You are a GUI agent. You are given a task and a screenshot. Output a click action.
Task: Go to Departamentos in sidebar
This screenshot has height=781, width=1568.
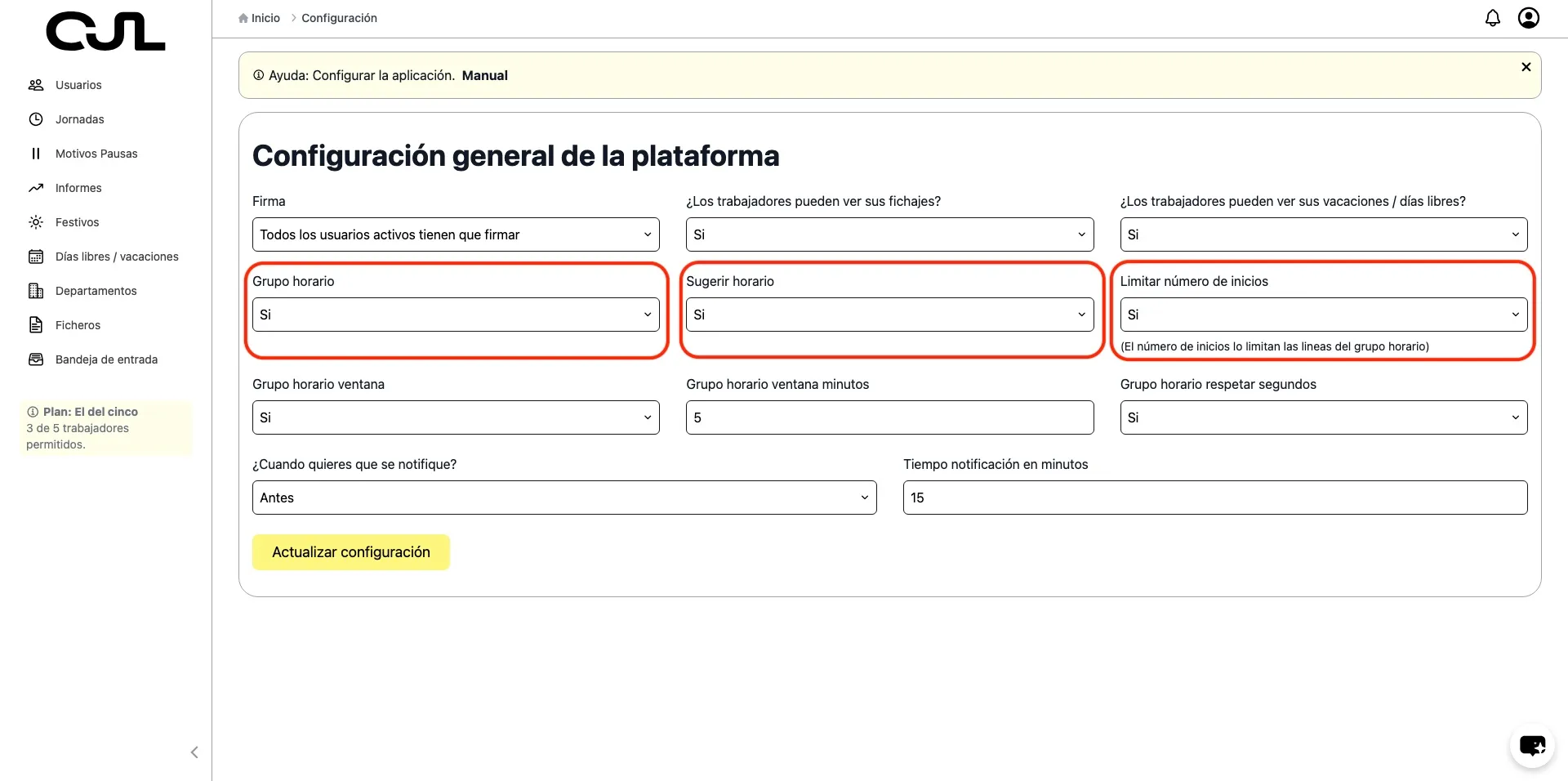click(x=96, y=291)
